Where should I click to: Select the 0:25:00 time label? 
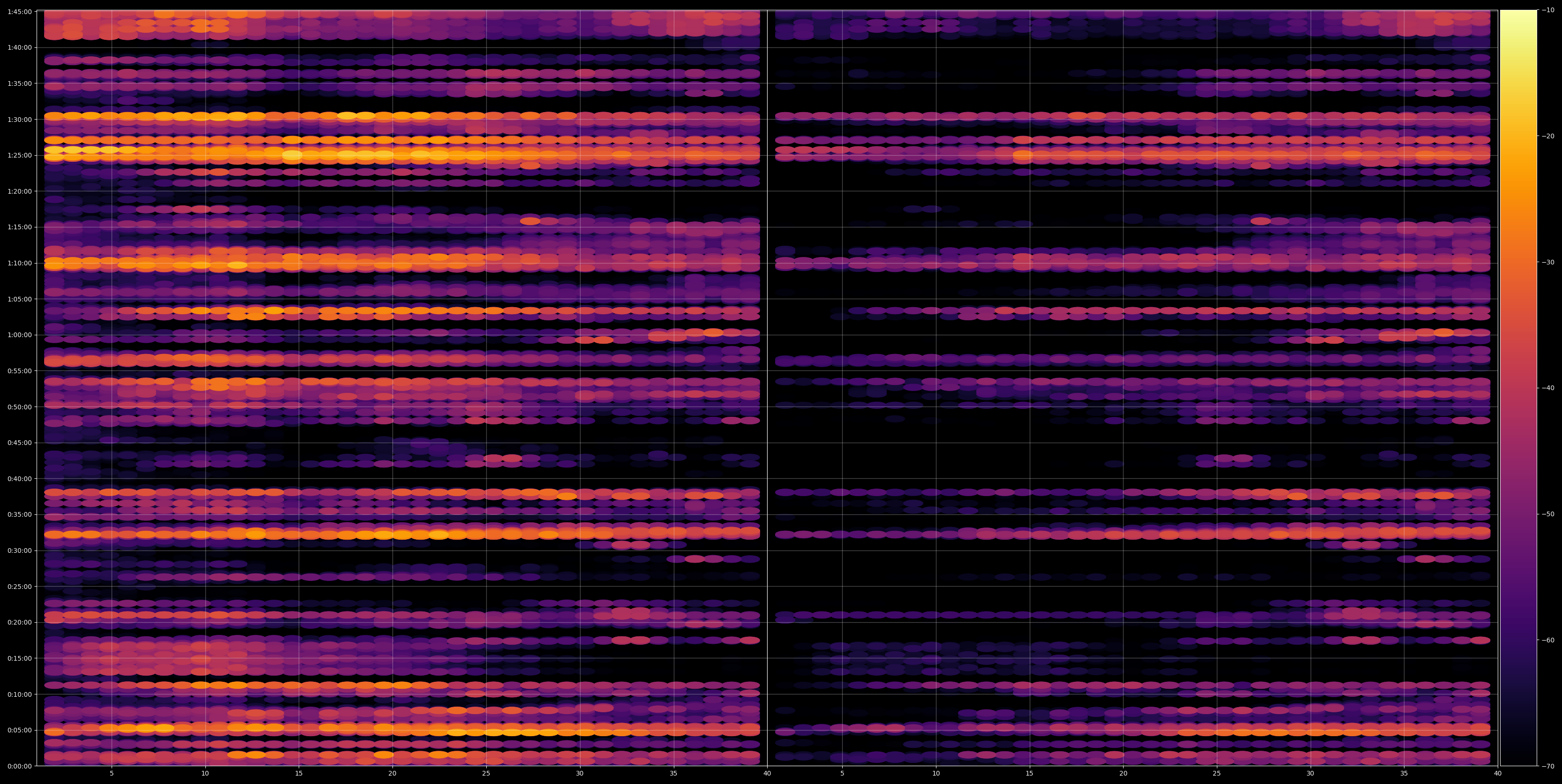tap(20, 586)
